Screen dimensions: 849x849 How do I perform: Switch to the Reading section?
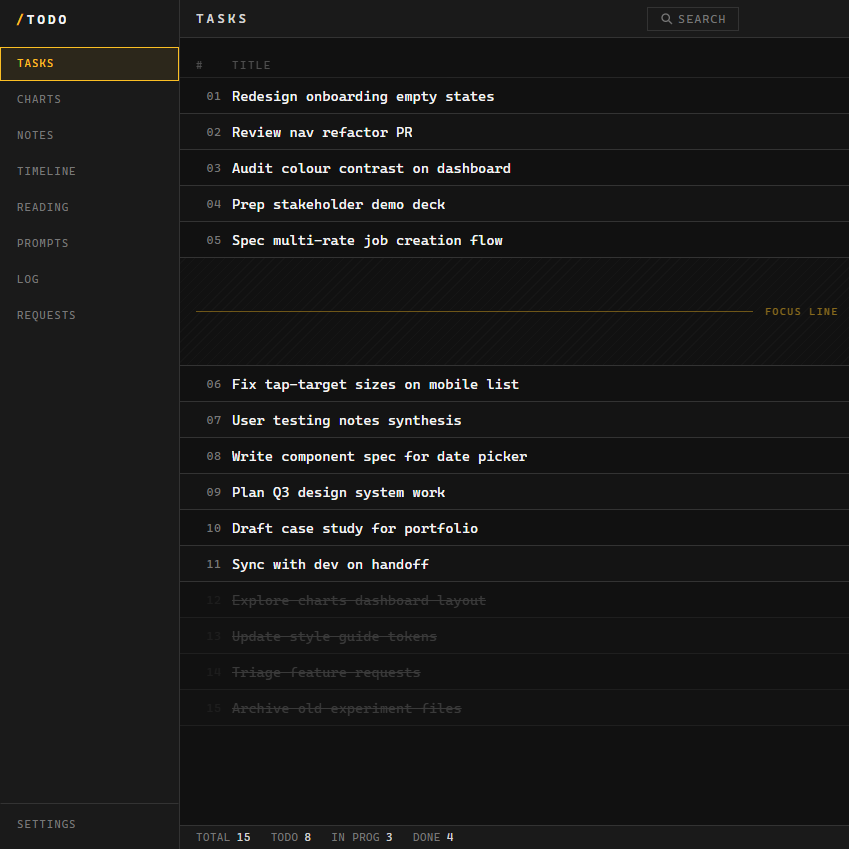click(89, 207)
